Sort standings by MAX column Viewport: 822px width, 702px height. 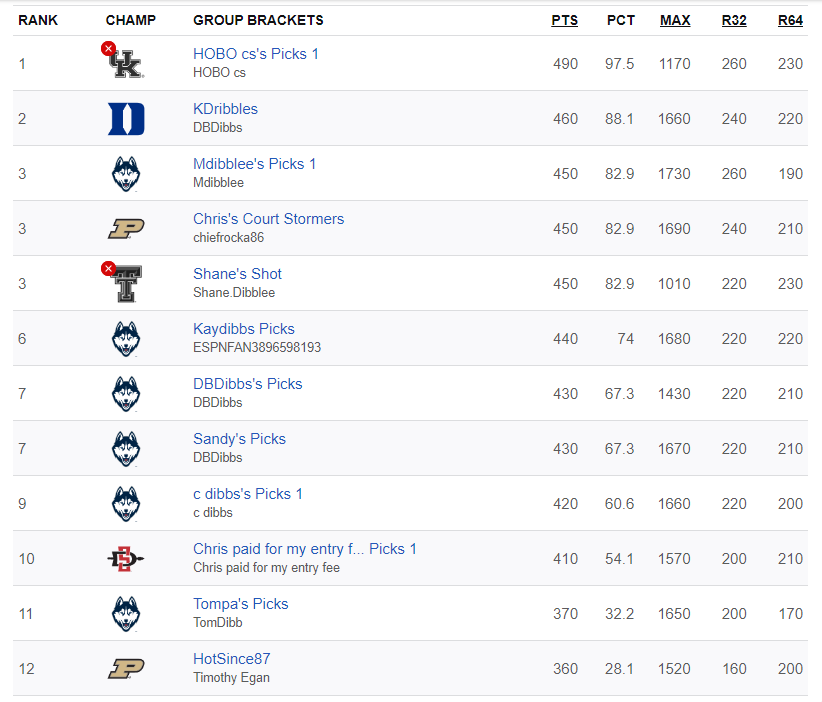tap(675, 20)
